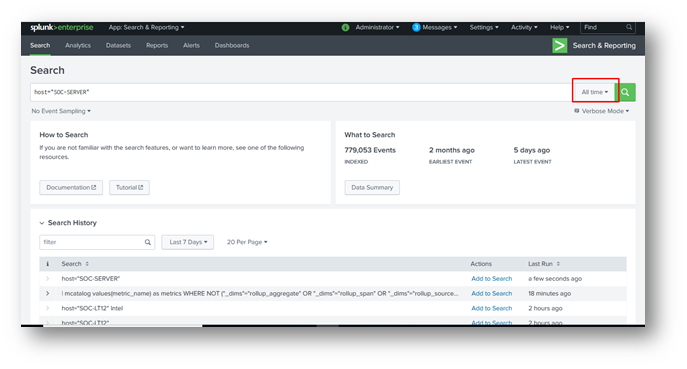Open the Help menu
This screenshot has height=369, width=687.
[560, 27]
